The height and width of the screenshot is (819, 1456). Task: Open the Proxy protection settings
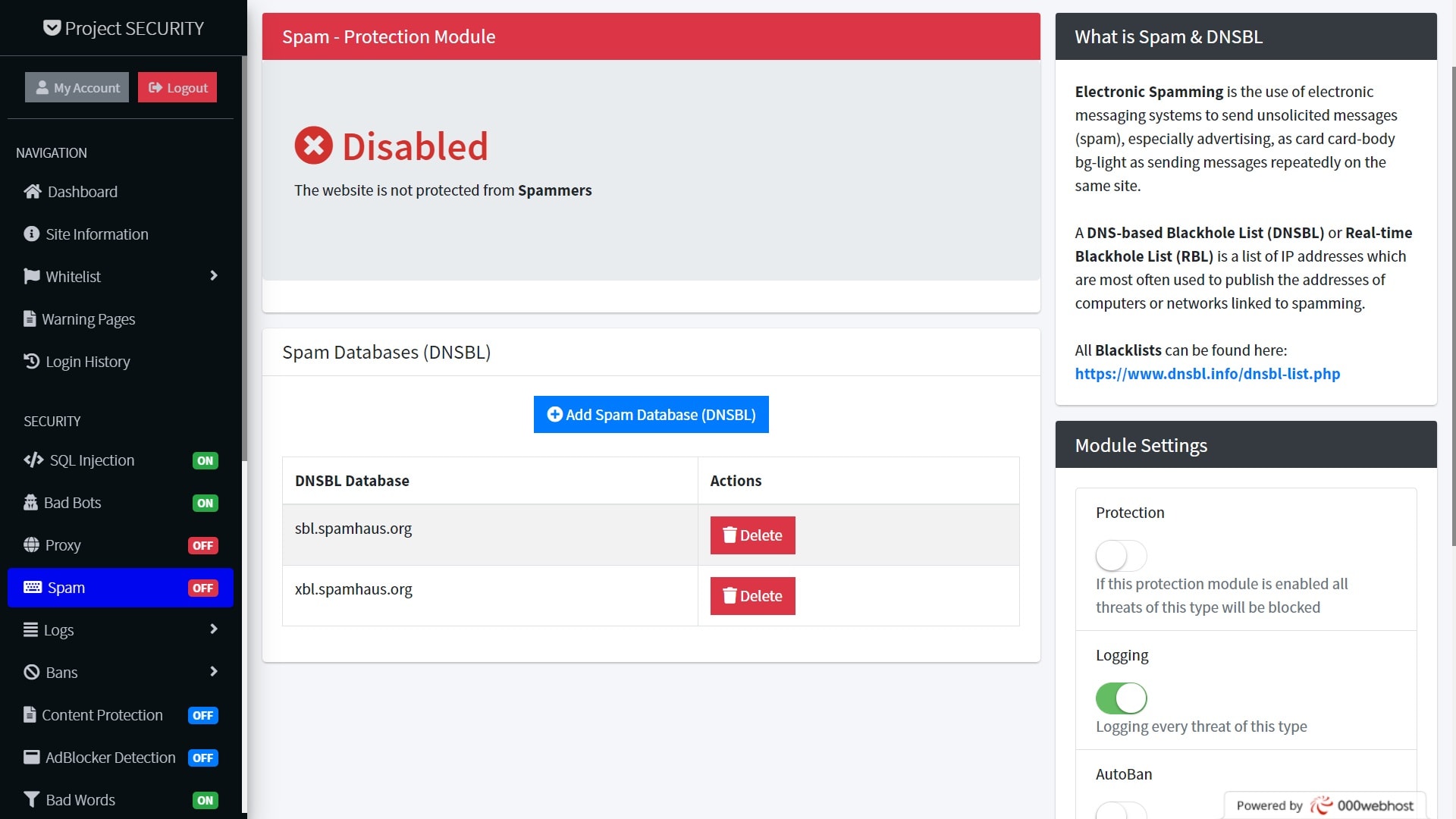tap(64, 544)
